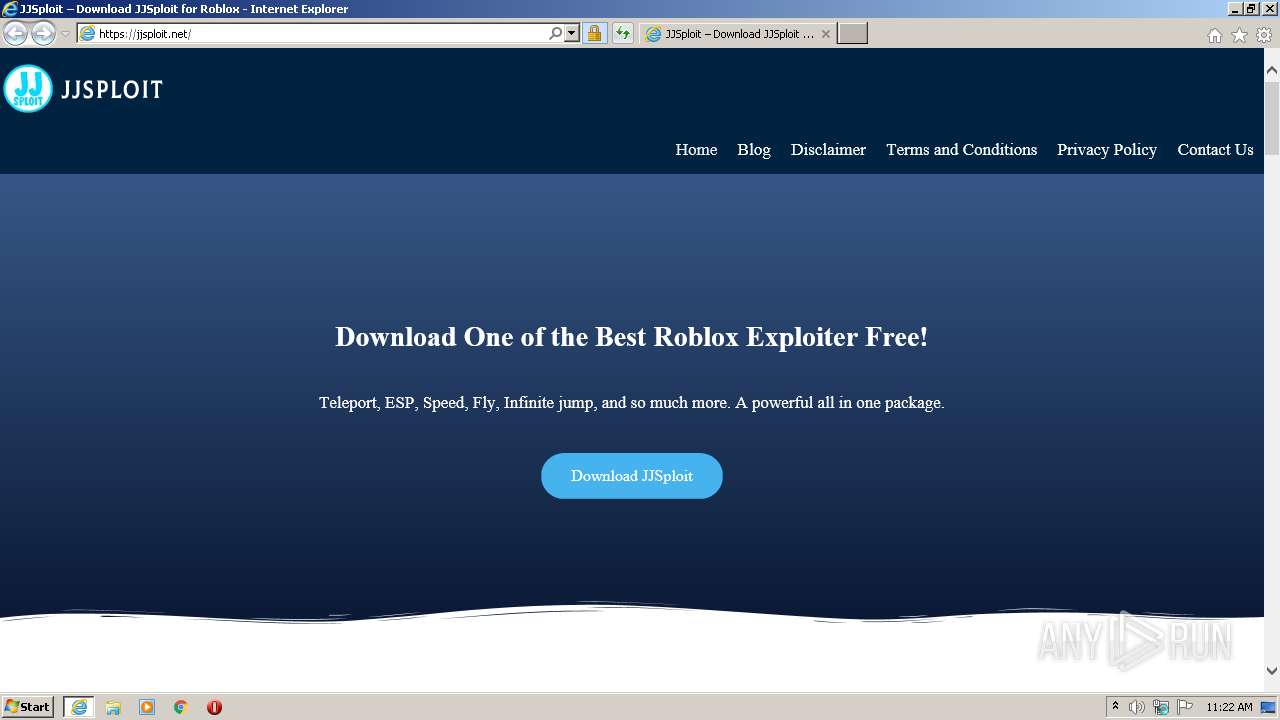Click the Internet Explorer icon in title bar
This screenshot has height=720, width=1280.
10,9
